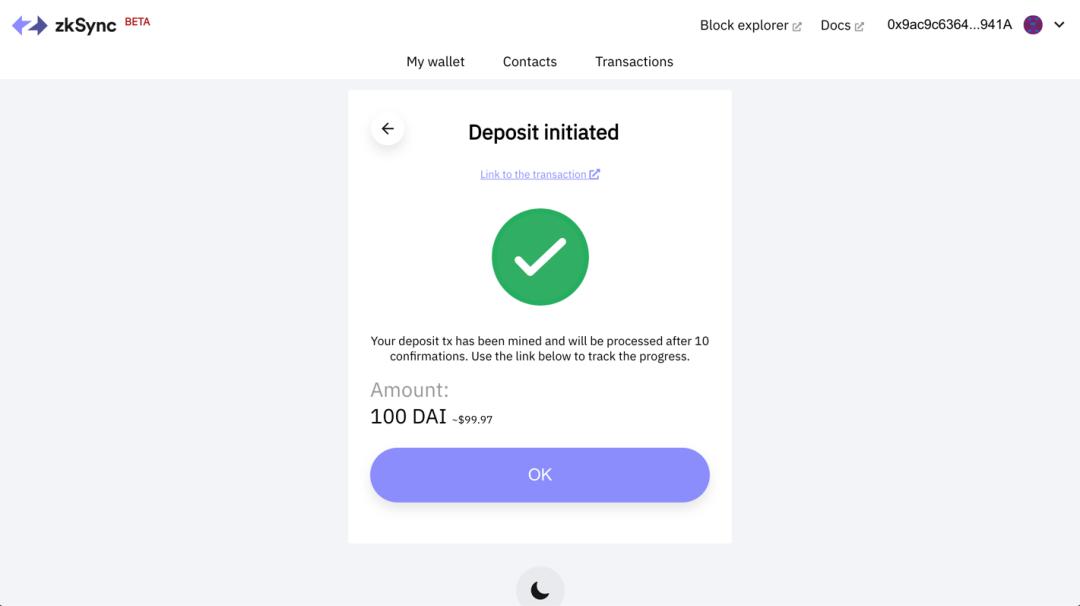Click the account avatar circle icon
Viewport: 1080px width, 606px height.
click(1032, 25)
